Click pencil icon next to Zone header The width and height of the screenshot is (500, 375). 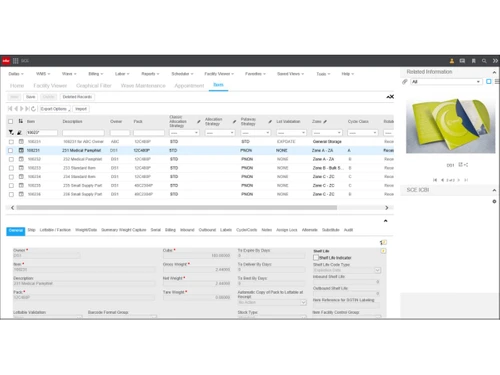tap(325, 122)
